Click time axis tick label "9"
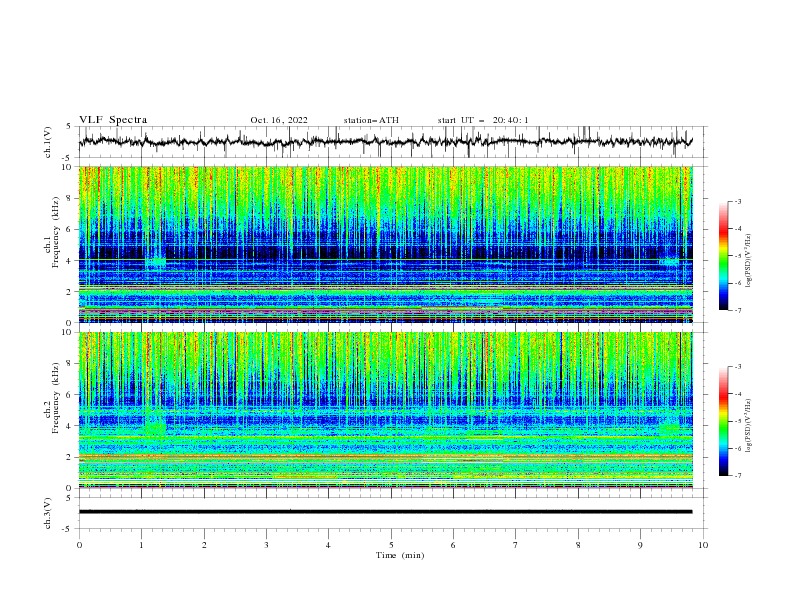 pyautogui.click(x=640, y=545)
